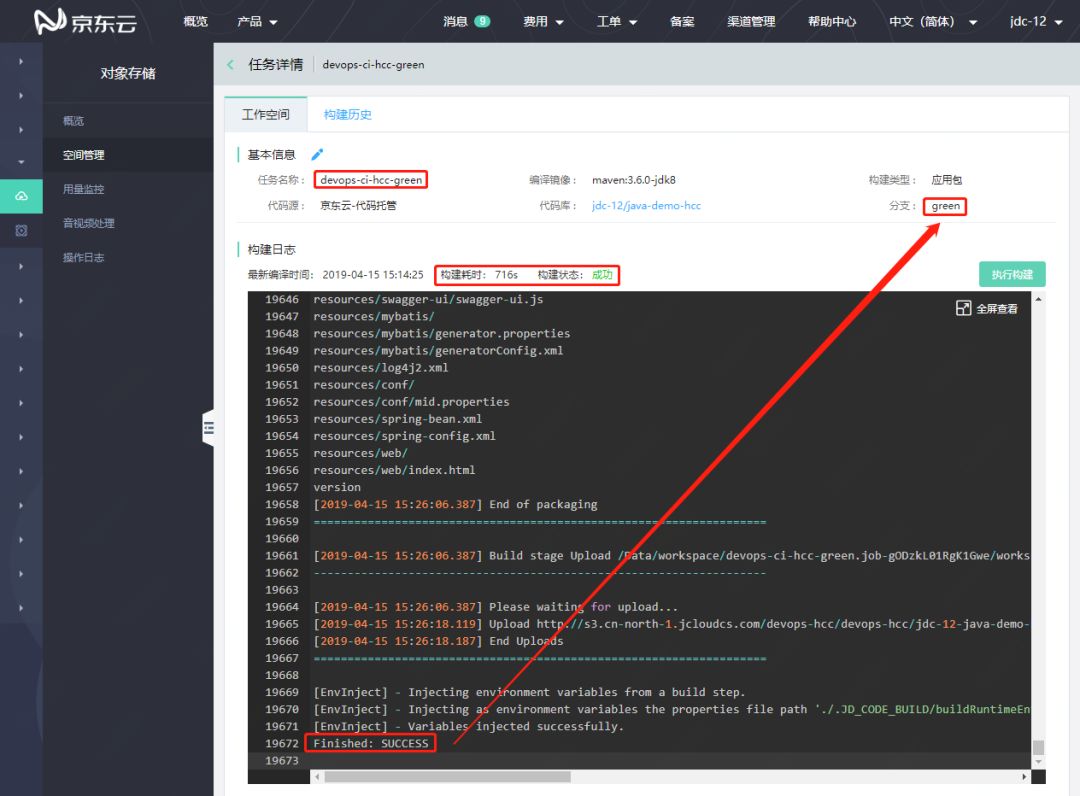Open 帮助中心 help center

(x=832, y=21)
